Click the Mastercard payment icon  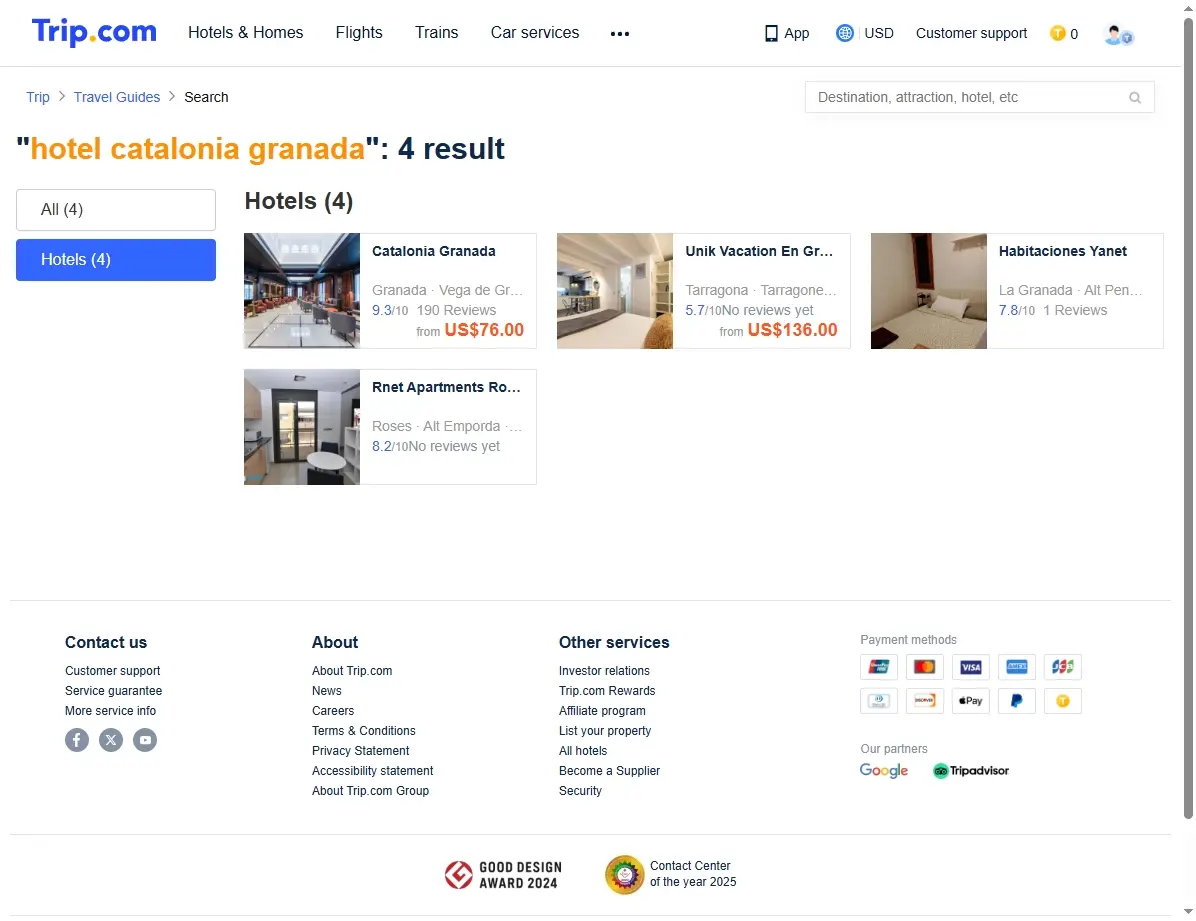tap(924, 667)
